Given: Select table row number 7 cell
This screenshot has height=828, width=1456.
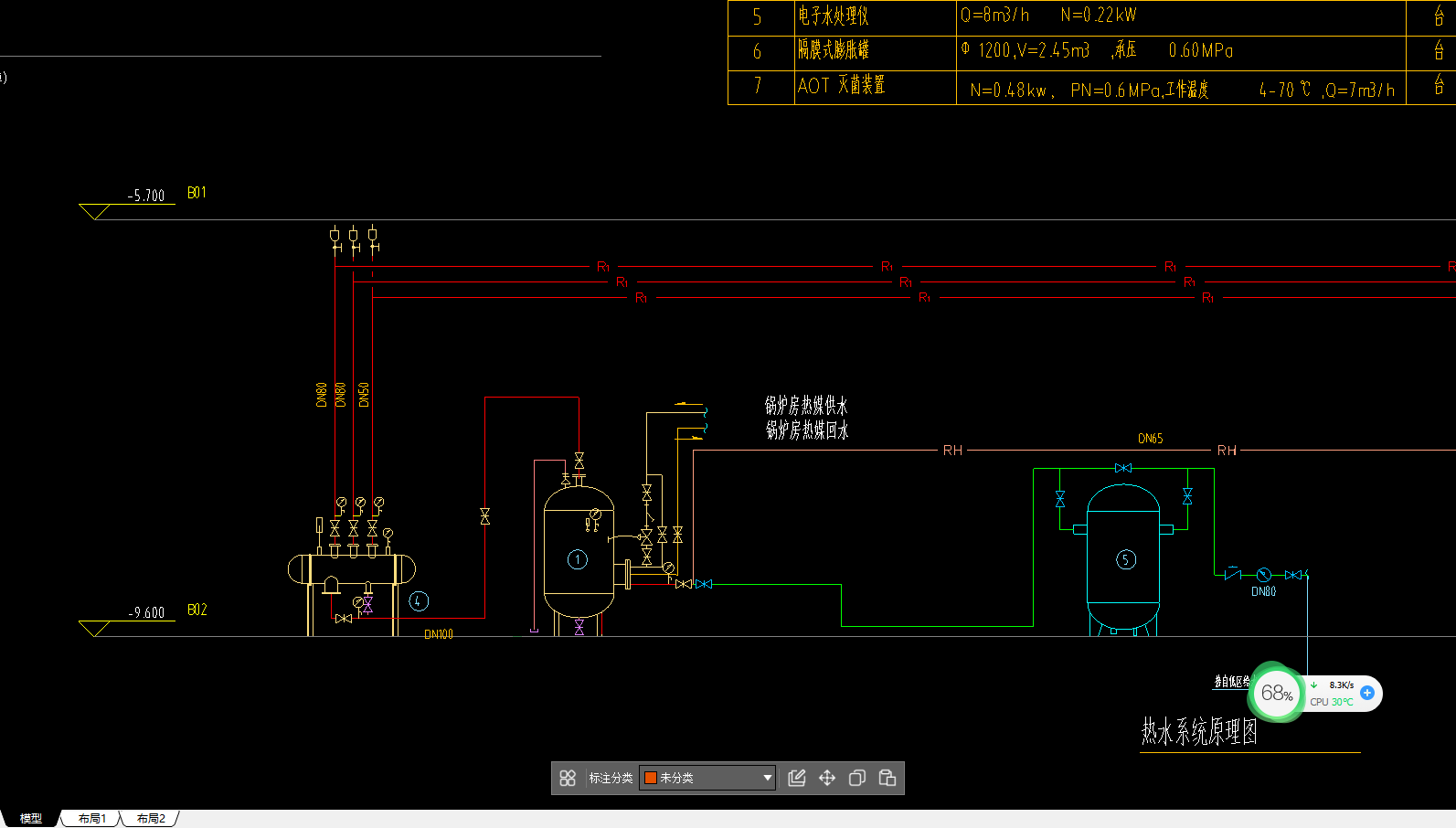Looking at the screenshot, I should coord(757,86).
